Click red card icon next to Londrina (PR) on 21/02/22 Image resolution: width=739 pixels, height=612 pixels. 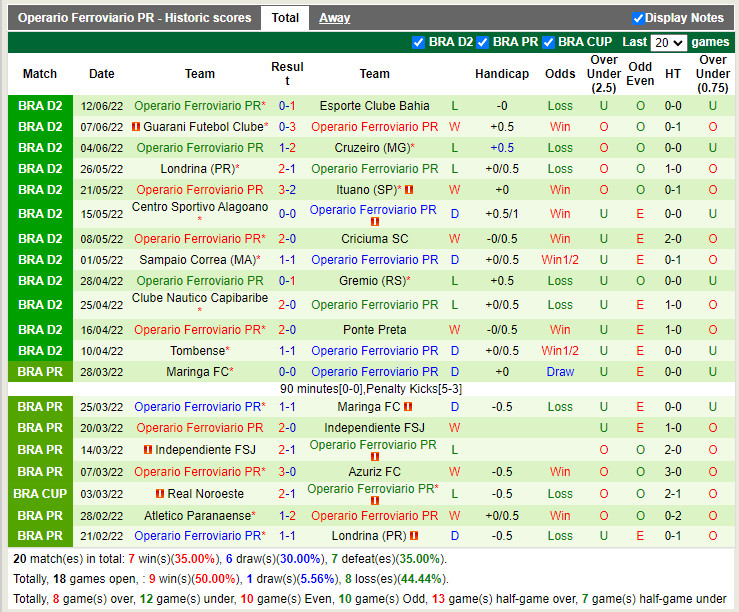pos(412,536)
